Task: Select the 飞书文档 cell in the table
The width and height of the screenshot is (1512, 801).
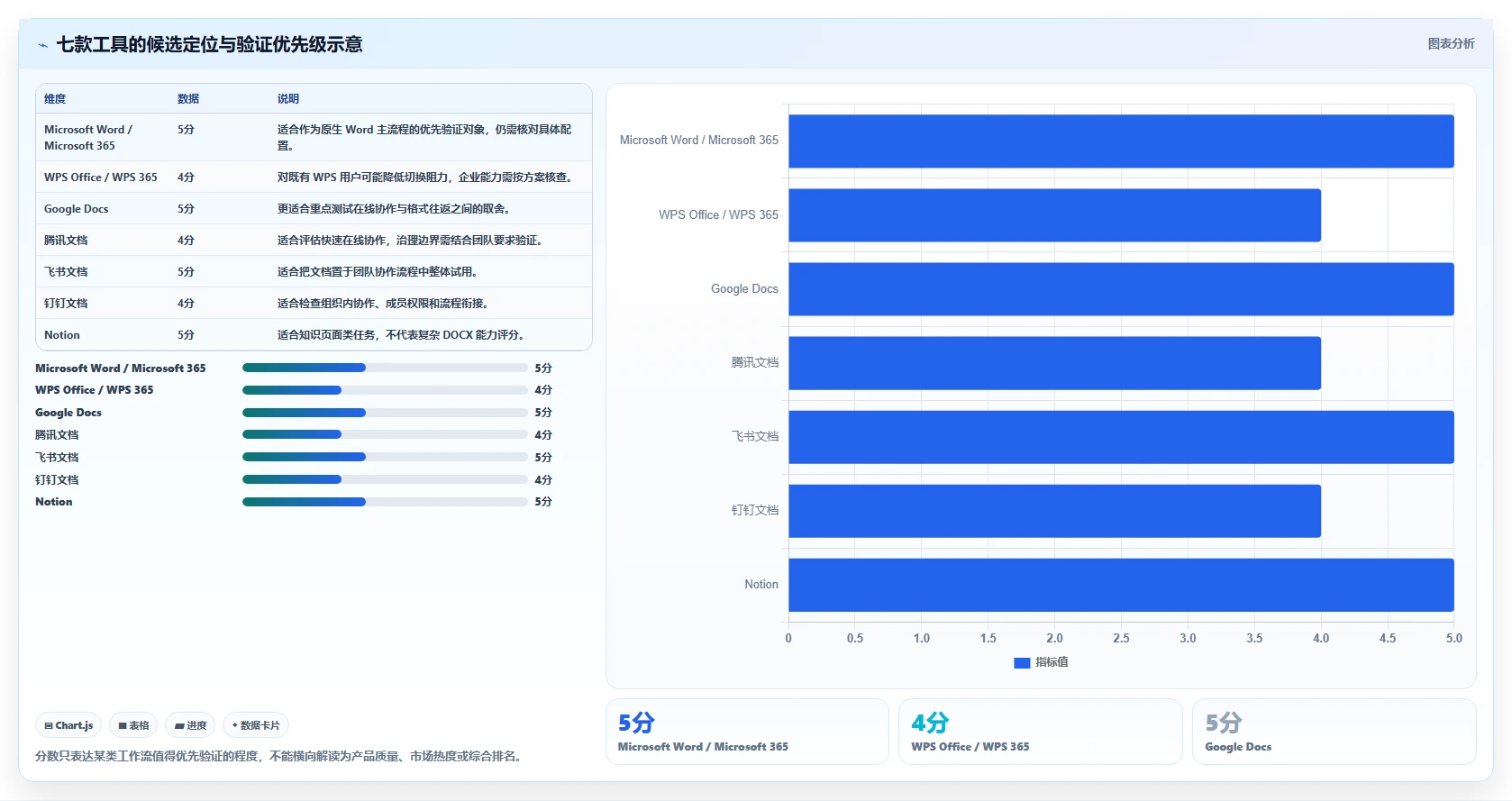Action: [66, 272]
